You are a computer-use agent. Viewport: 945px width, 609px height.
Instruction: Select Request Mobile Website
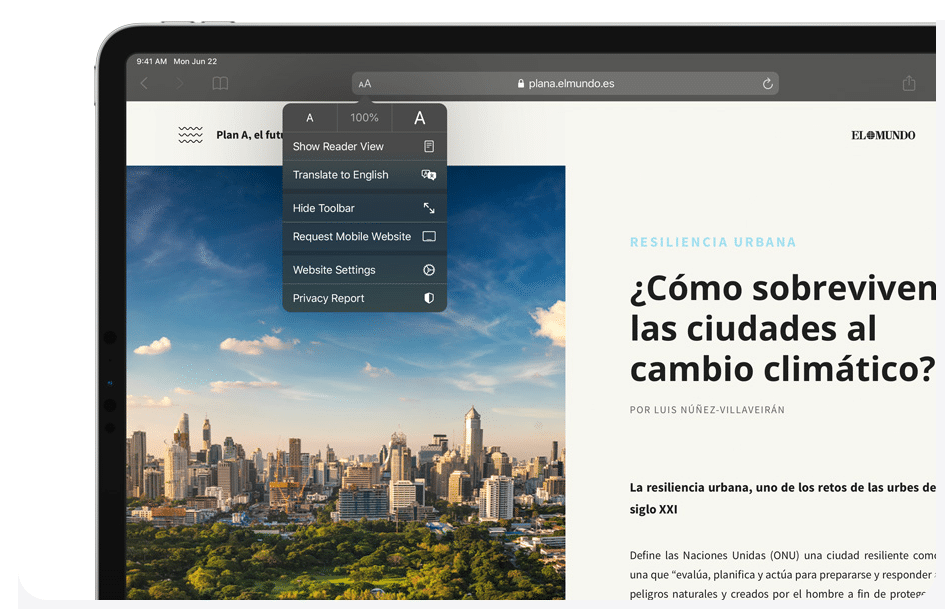[351, 237]
